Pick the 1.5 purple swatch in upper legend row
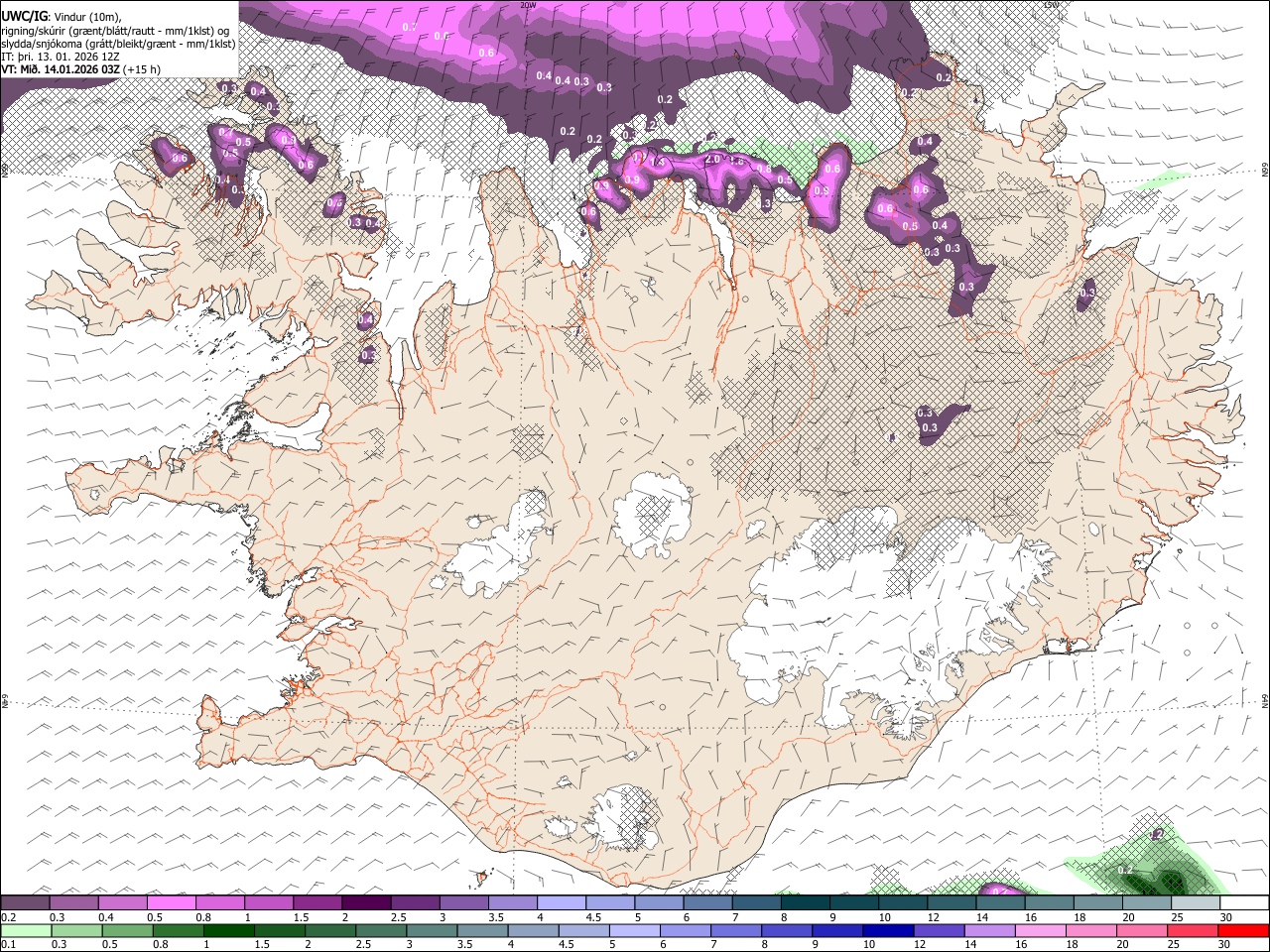The height and width of the screenshot is (952, 1270). [x=317, y=902]
